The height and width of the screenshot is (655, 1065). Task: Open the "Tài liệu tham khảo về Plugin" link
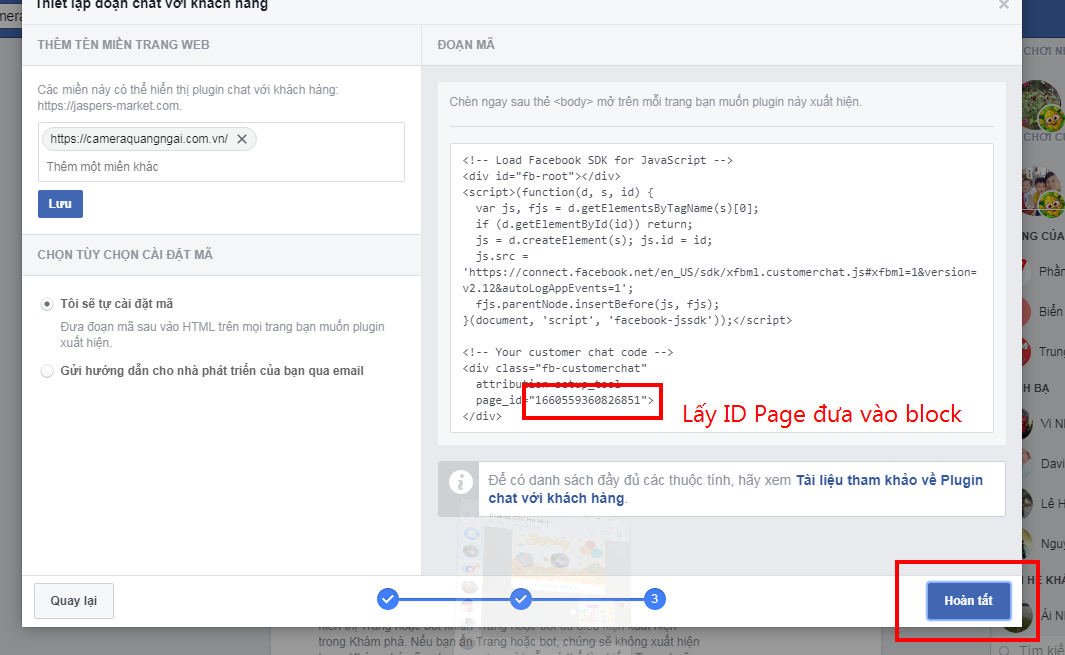pyautogui.click(x=888, y=480)
